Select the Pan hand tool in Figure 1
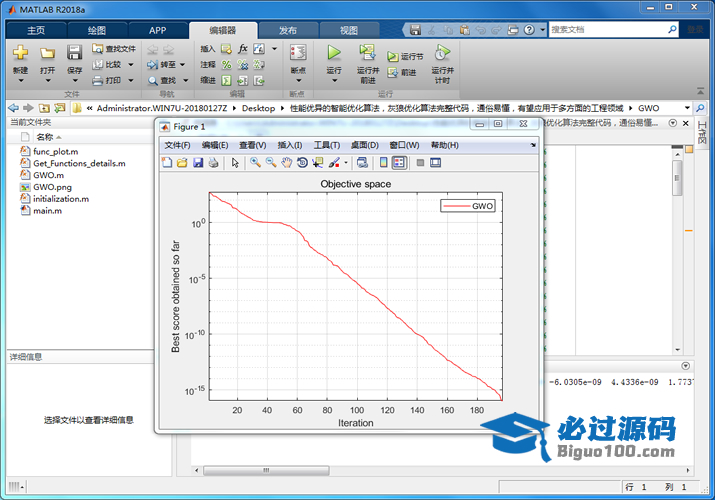The image size is (715, 500). tap(286, 163)
